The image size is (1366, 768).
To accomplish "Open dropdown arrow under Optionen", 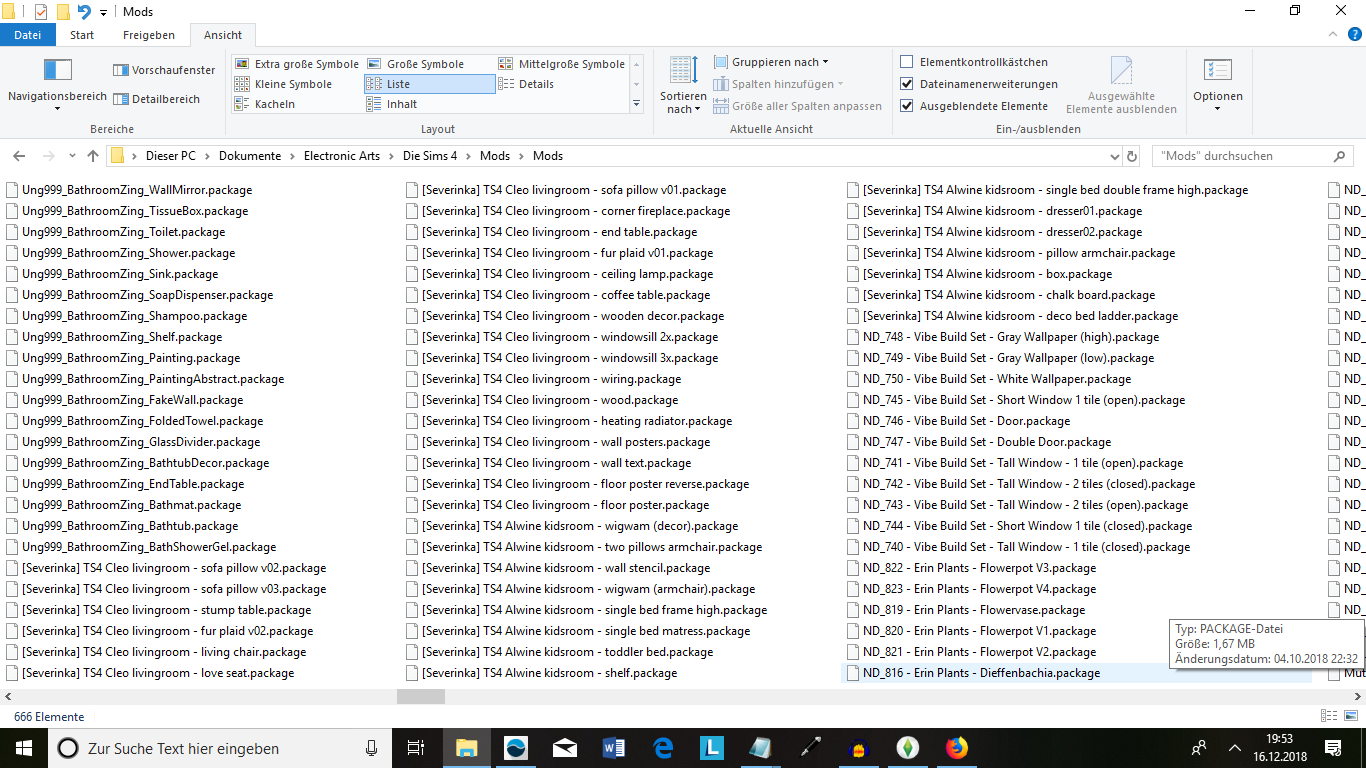I will coord(1218,109).
